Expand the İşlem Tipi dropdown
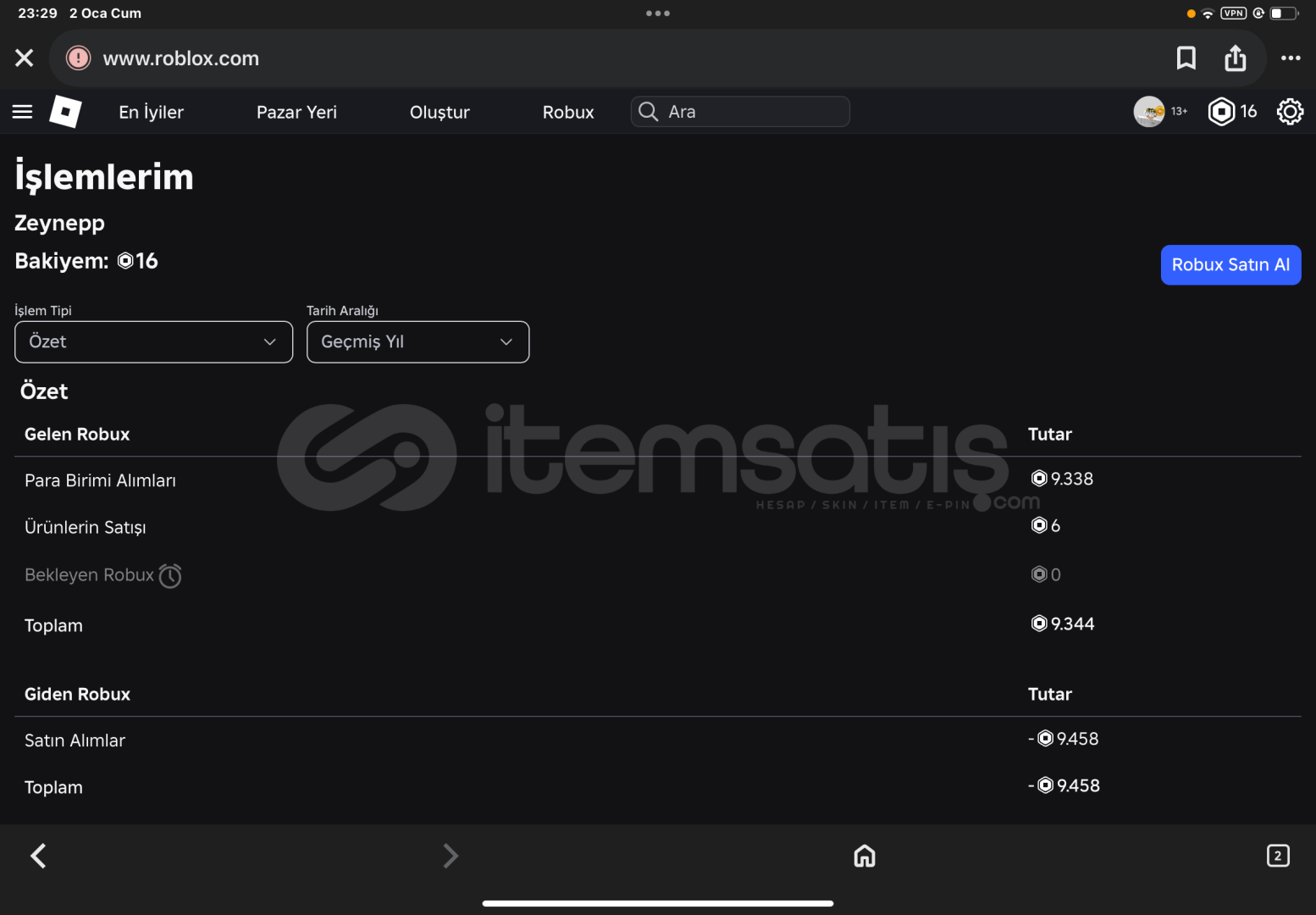This screenshot has height=915, width=1316. pos(154,342)
